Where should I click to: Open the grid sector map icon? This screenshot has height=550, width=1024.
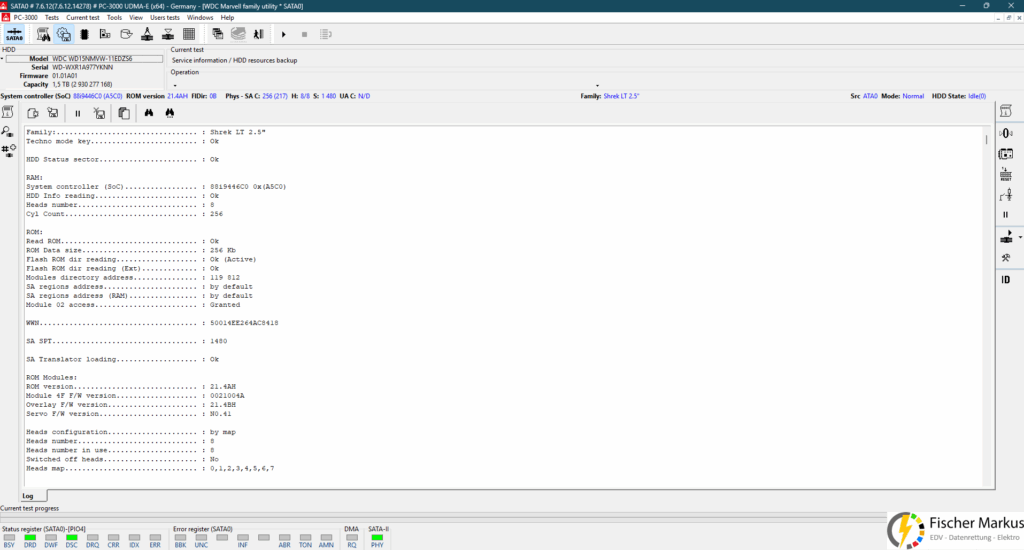[189, 35]
